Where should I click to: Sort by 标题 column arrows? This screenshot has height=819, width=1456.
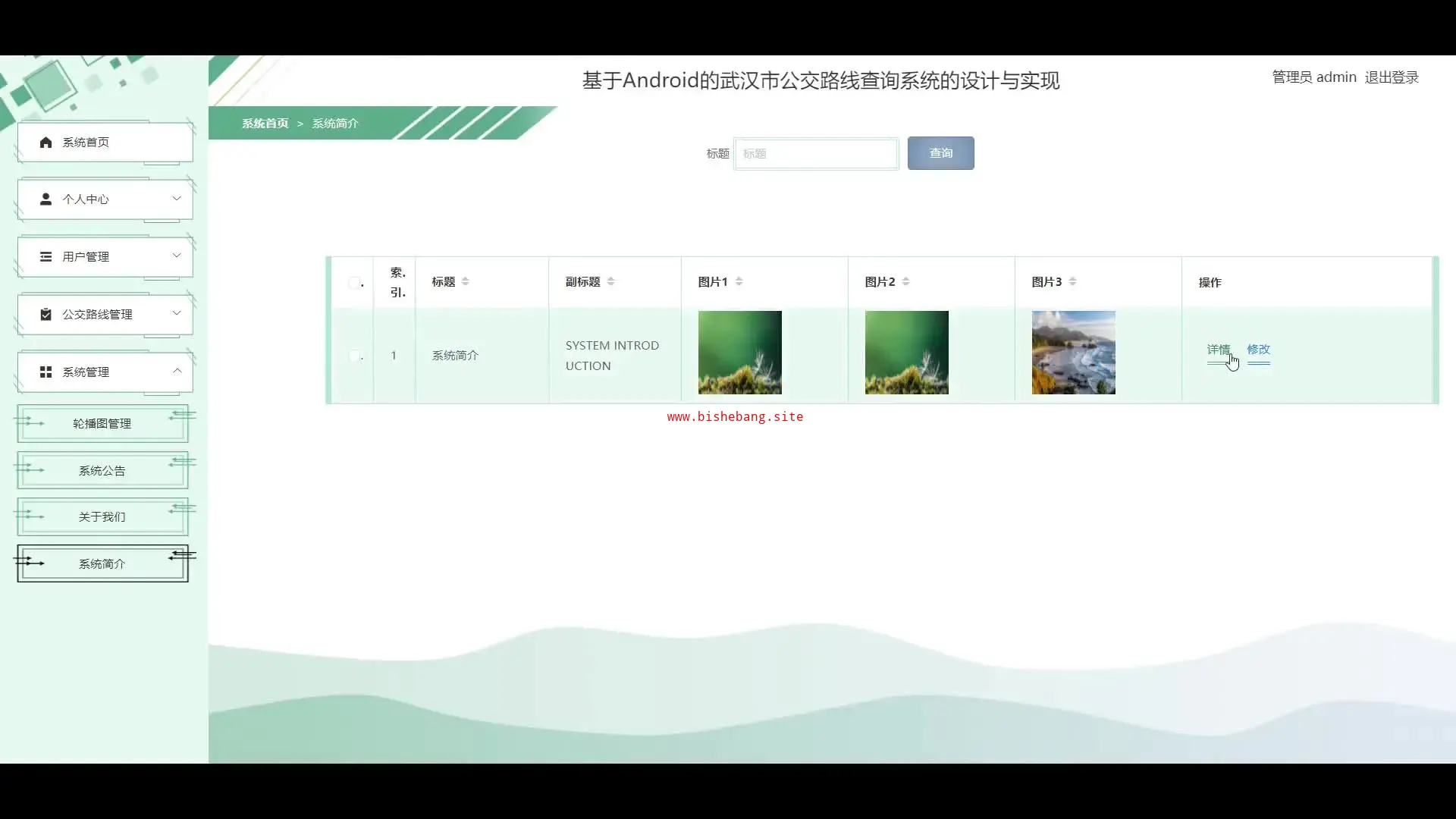click(465, 281)
